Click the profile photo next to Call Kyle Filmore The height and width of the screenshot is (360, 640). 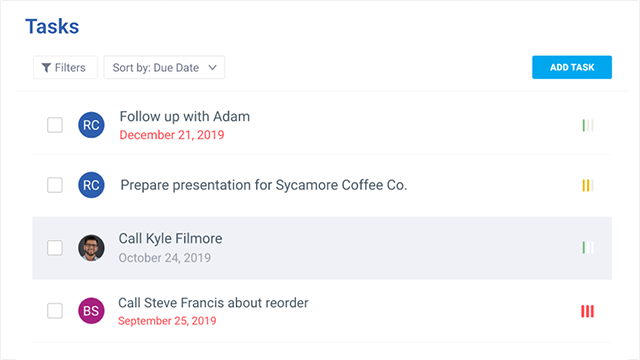(91, 248)
